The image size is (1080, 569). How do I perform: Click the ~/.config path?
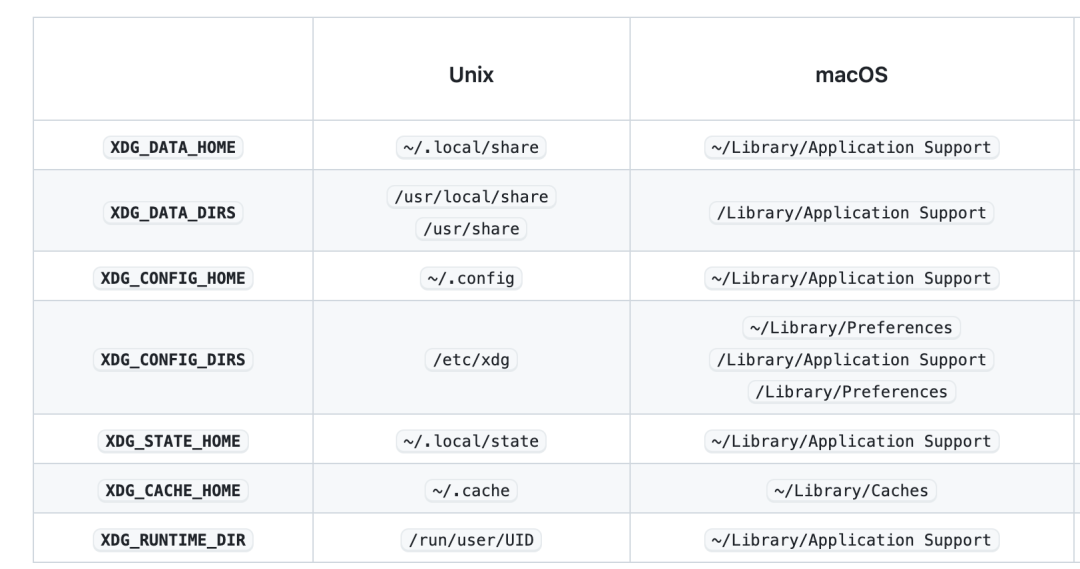[x=471, y=278]
